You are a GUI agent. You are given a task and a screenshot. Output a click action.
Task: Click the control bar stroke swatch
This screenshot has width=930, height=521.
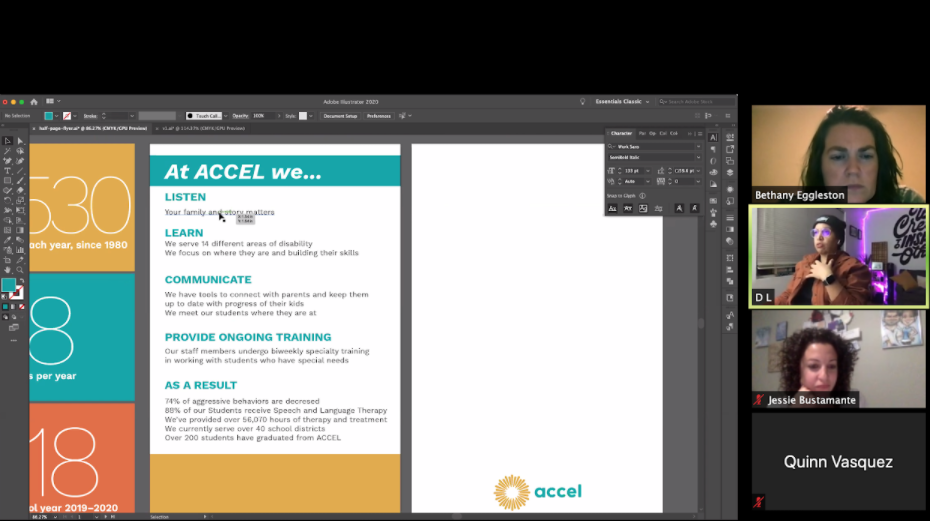tap(67, 116)
